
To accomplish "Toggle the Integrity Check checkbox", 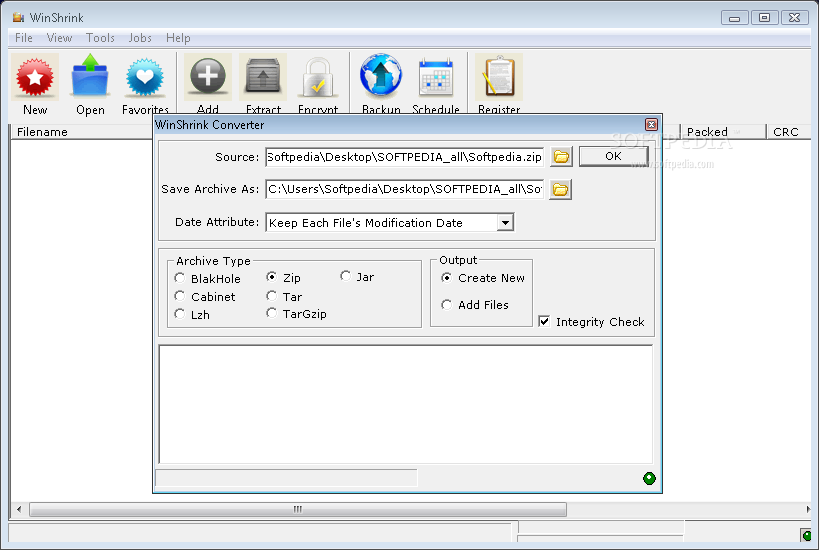I will point(544,321).
